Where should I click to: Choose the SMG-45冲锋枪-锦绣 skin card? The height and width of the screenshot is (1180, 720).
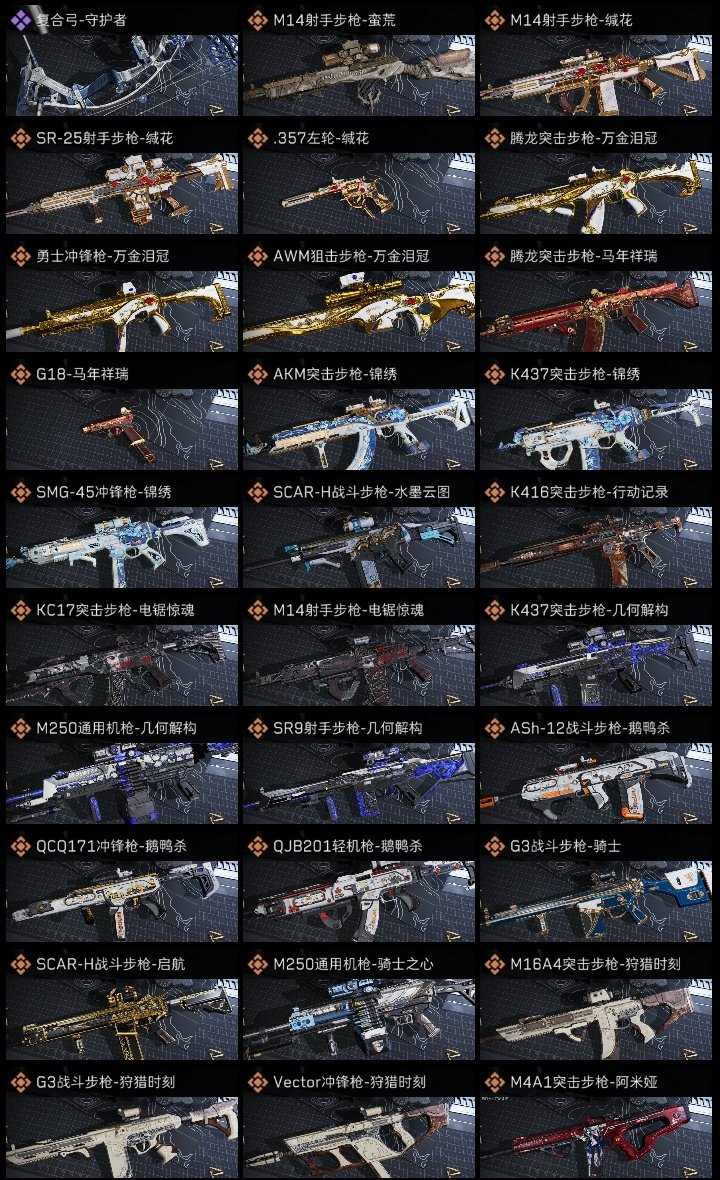point(122,535)
